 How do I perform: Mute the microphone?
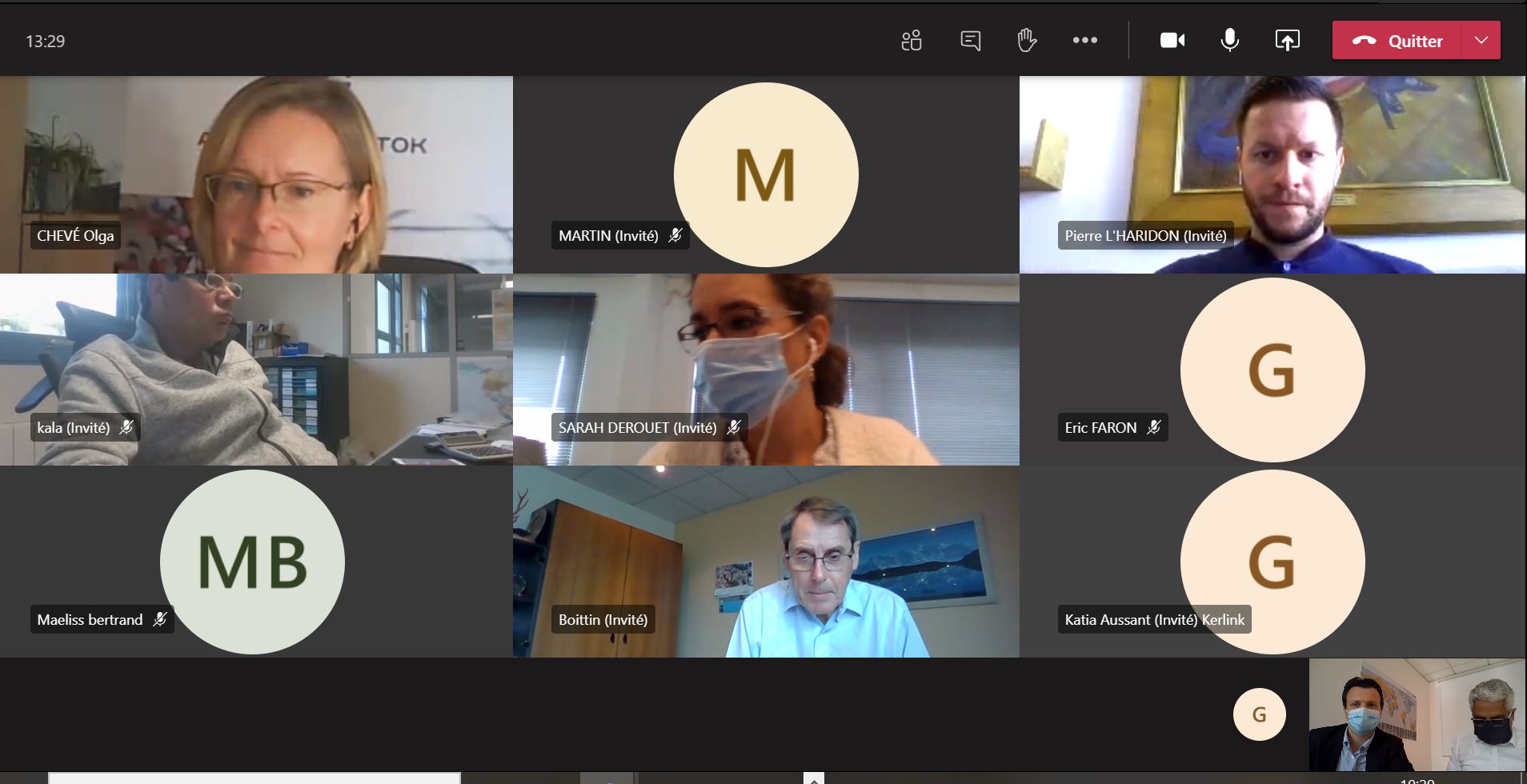1229,40
